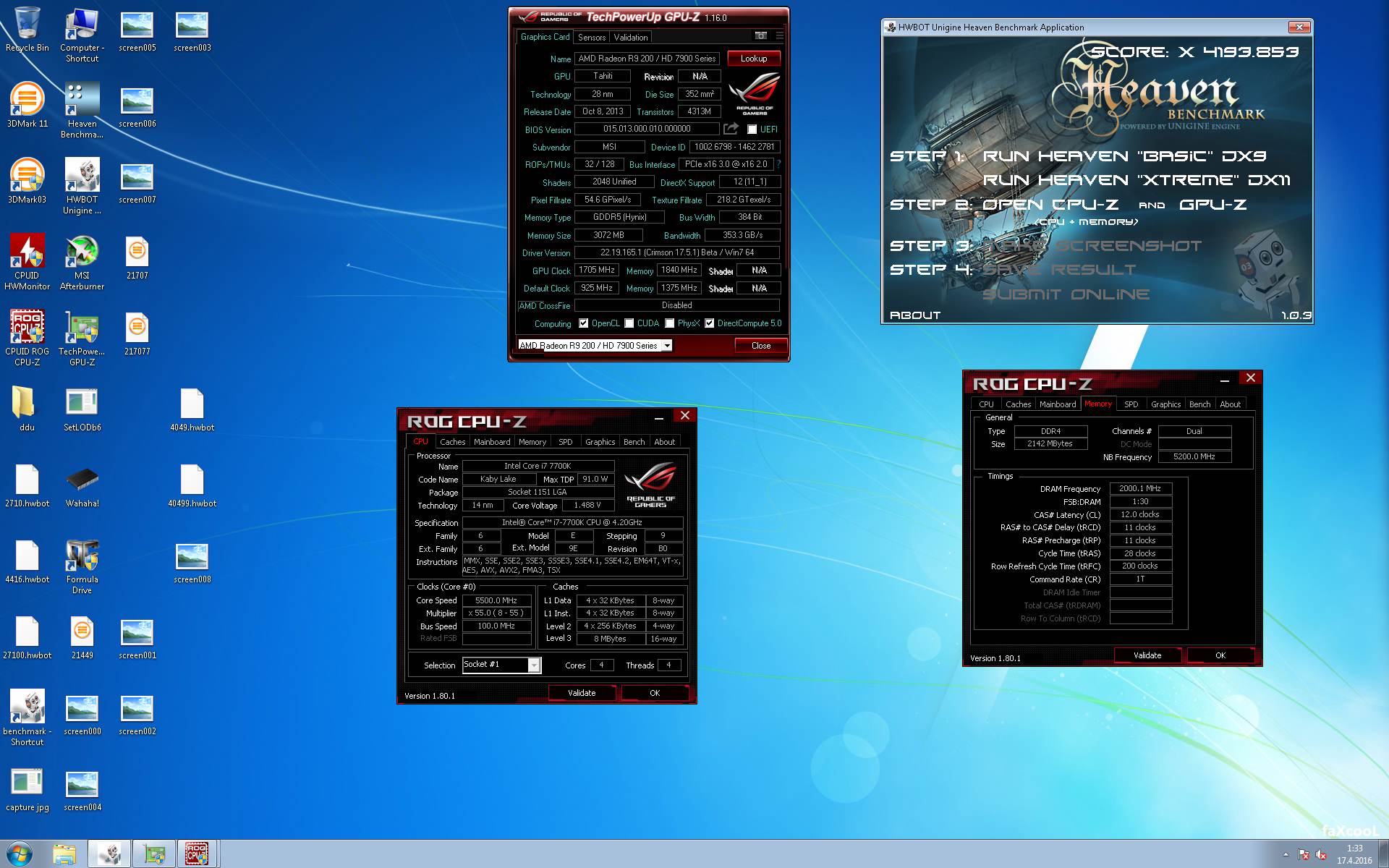The height and width of the screenshot is (868, 1389).
Task: Select GPU-Z taskbar button
Action: click(x=153, y=854)
